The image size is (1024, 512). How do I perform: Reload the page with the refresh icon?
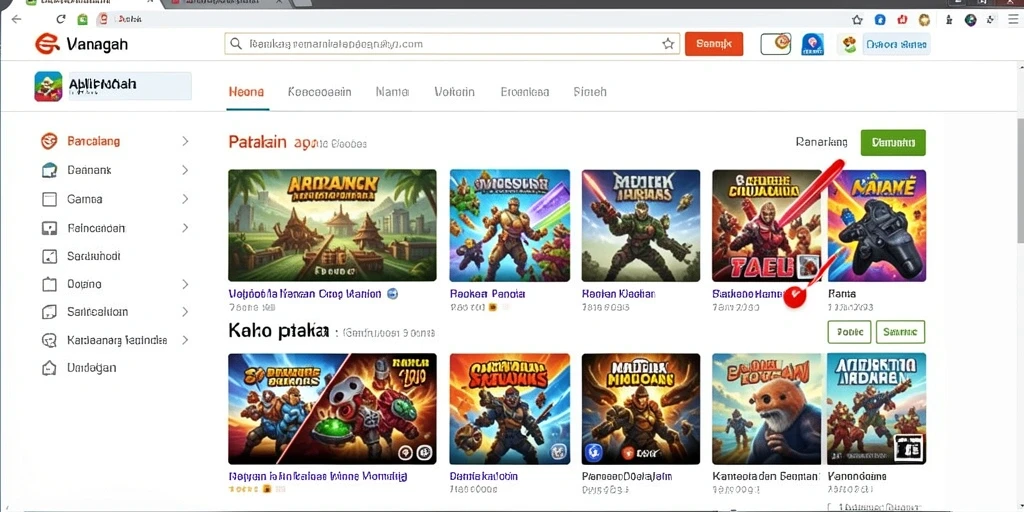(x=61, y=19)
